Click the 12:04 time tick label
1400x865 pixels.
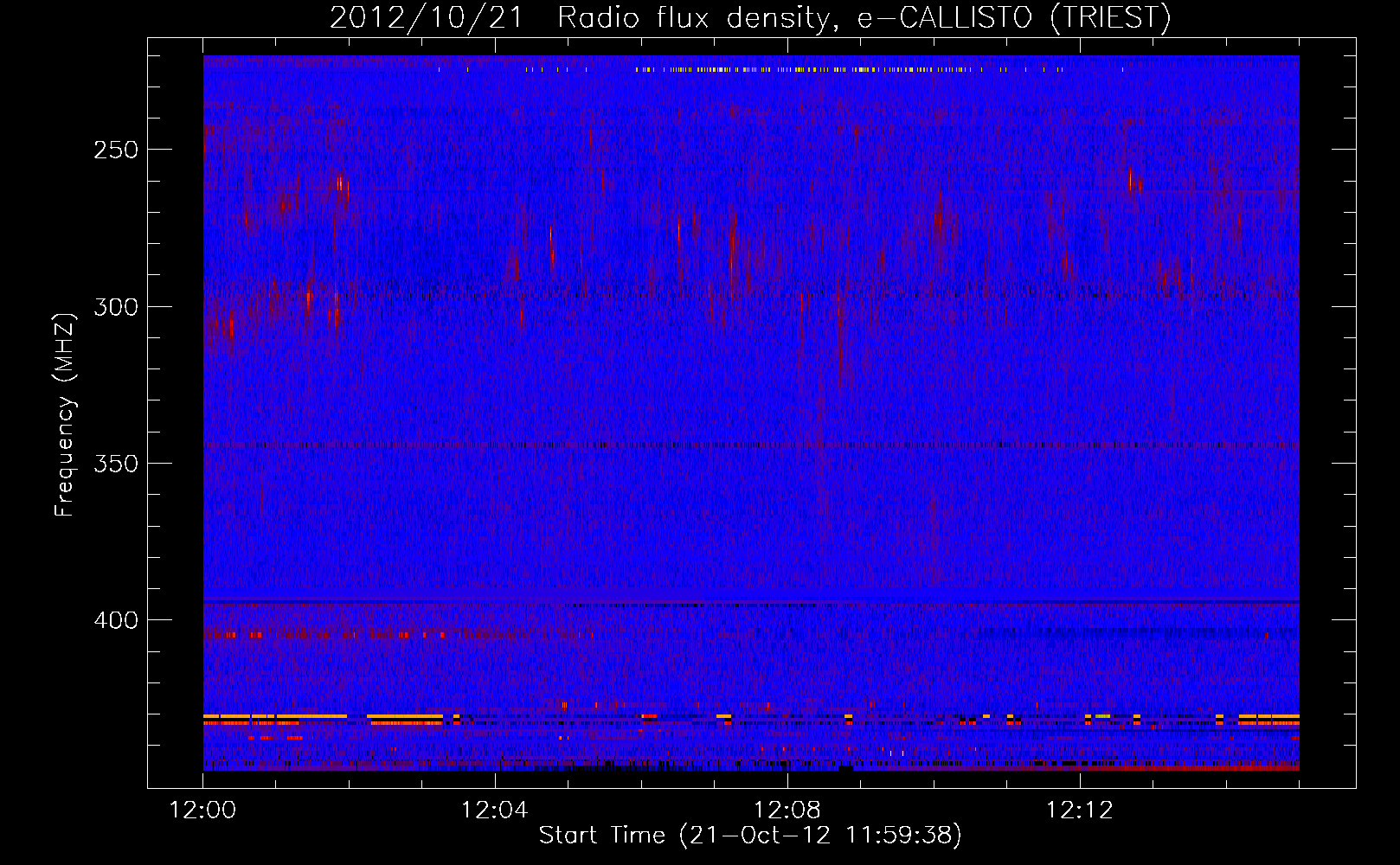[x=495, y=811]
